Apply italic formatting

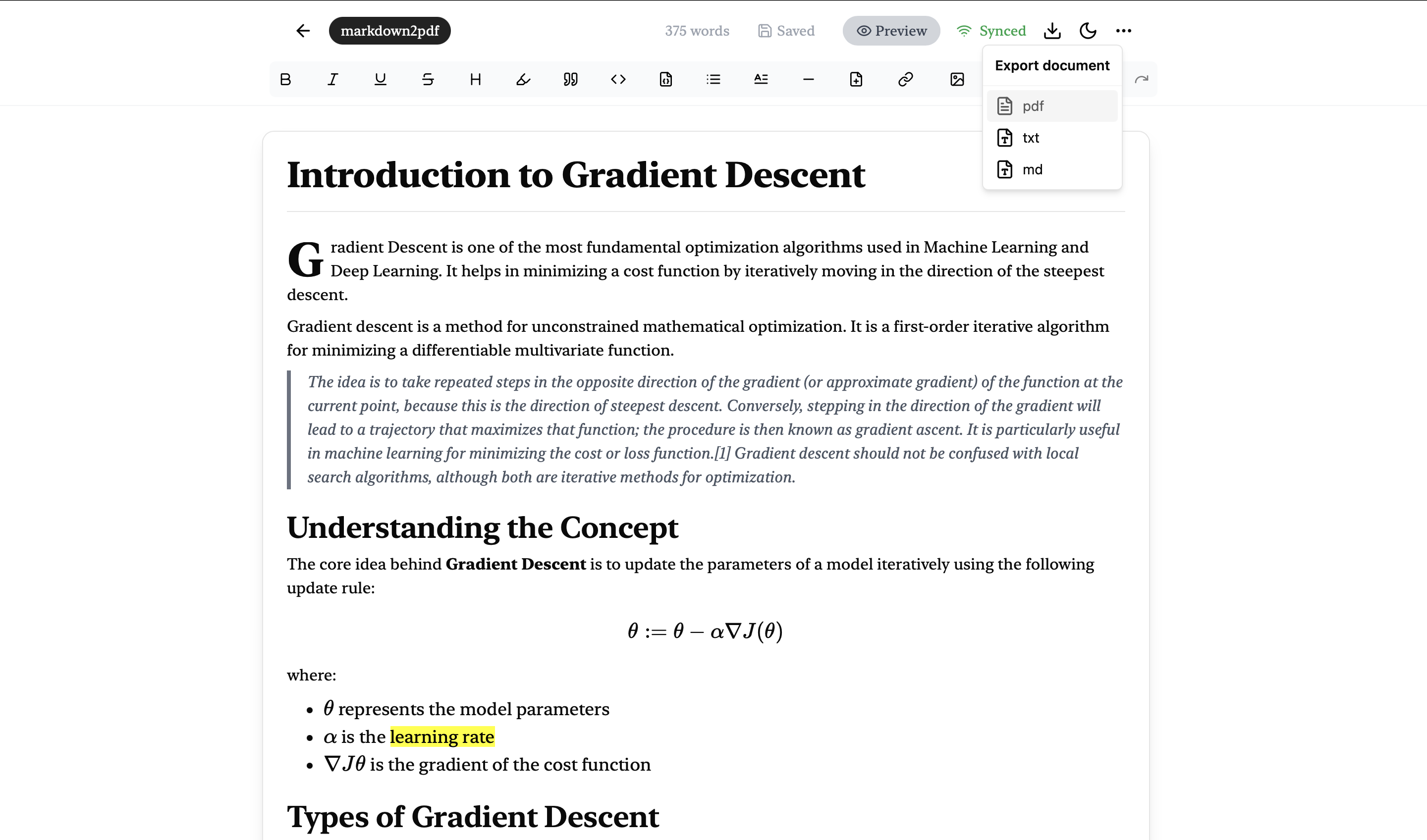[x=333, y=79]
